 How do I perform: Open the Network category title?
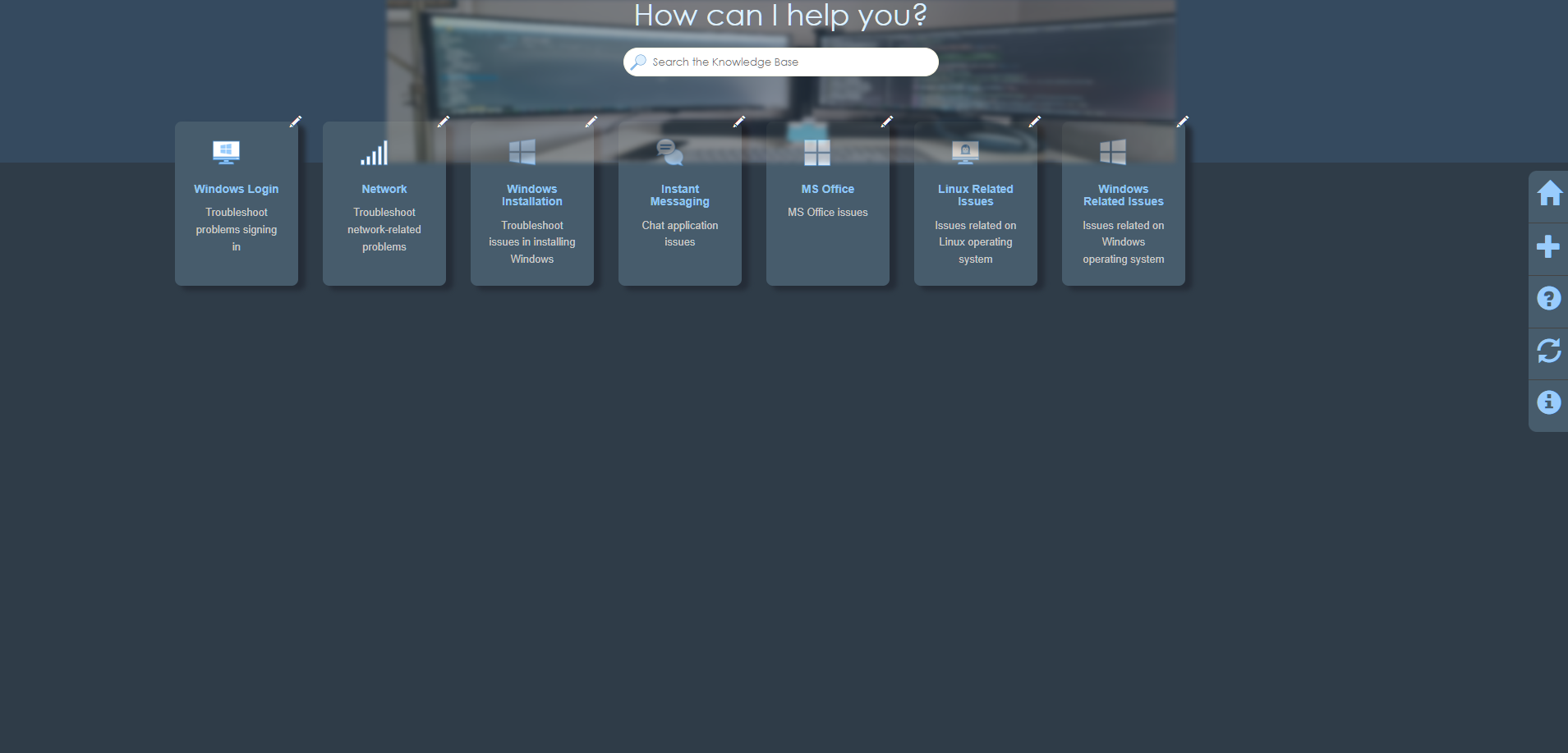coord(384,189)
